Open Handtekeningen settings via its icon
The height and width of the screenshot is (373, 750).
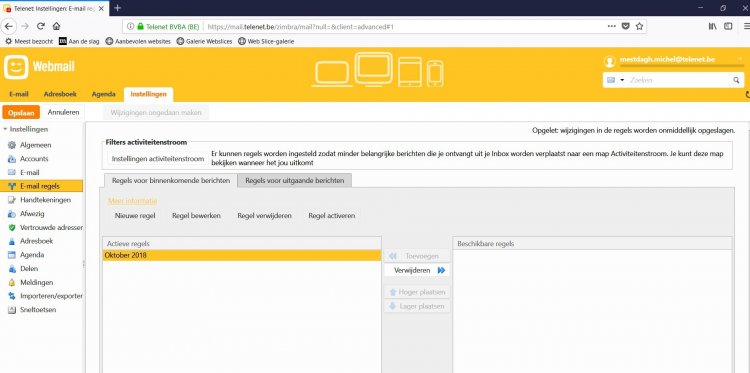[12, 200]
